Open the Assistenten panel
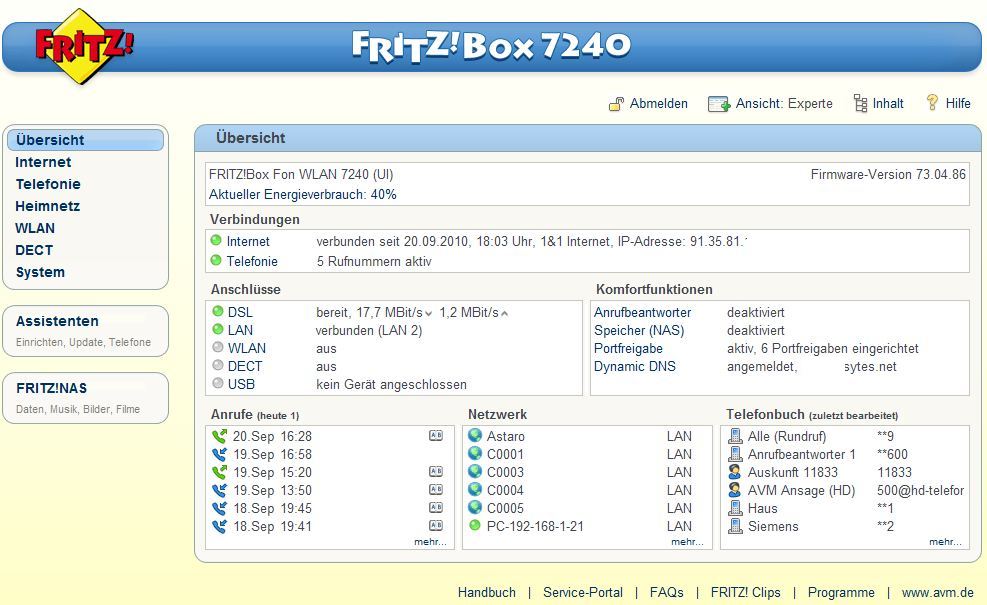This screenshot has width=987, height=605. [x=86, y=331]
